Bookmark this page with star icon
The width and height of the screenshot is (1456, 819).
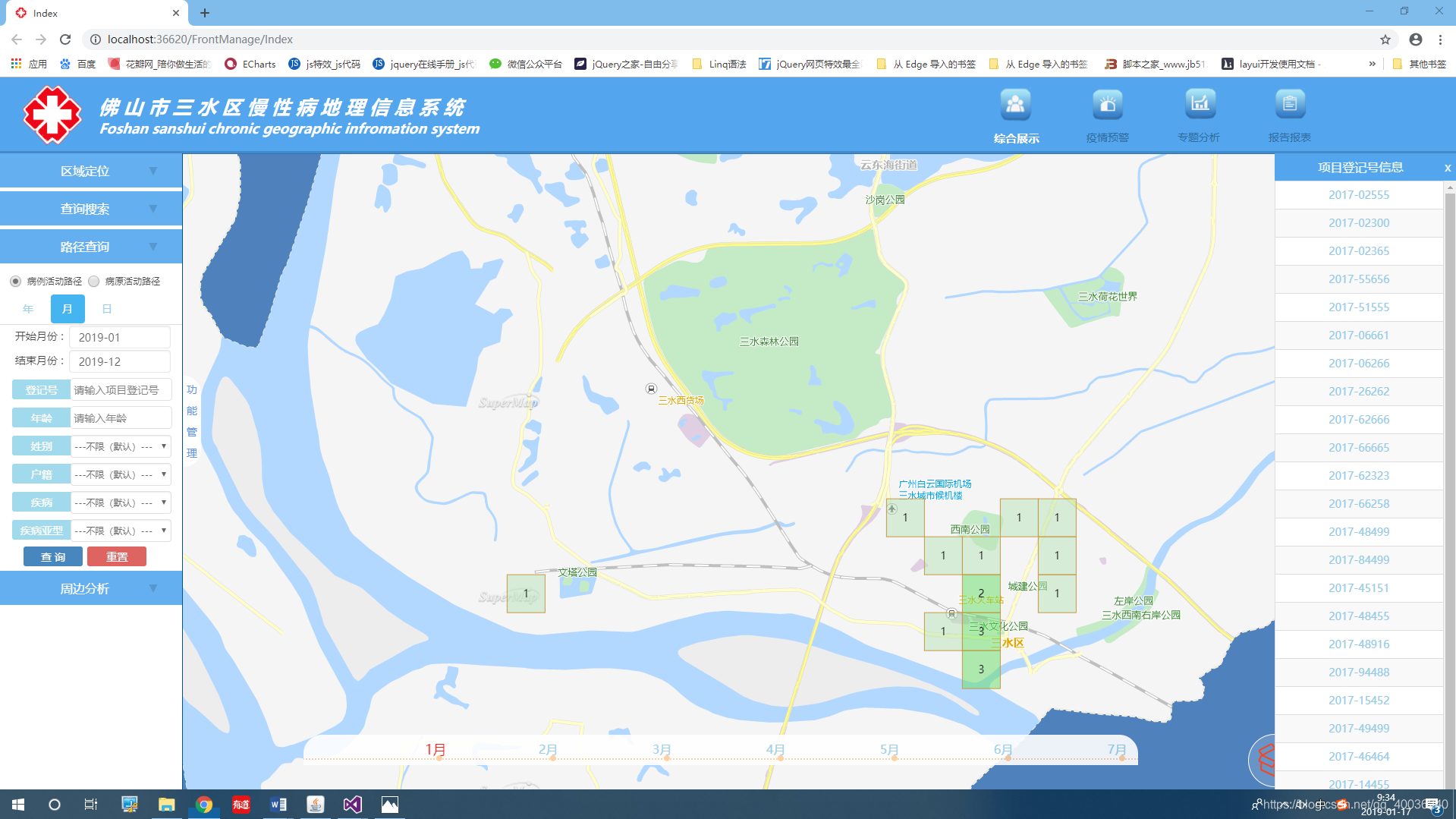1385,39
